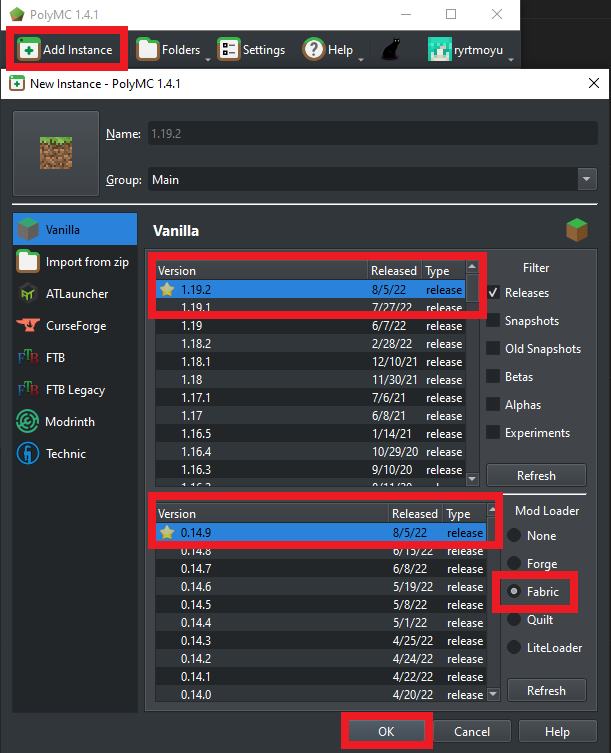Select Fabric loader version 0.14.3 row
Viewport: 611px width, 753px height.
point(321,641)
